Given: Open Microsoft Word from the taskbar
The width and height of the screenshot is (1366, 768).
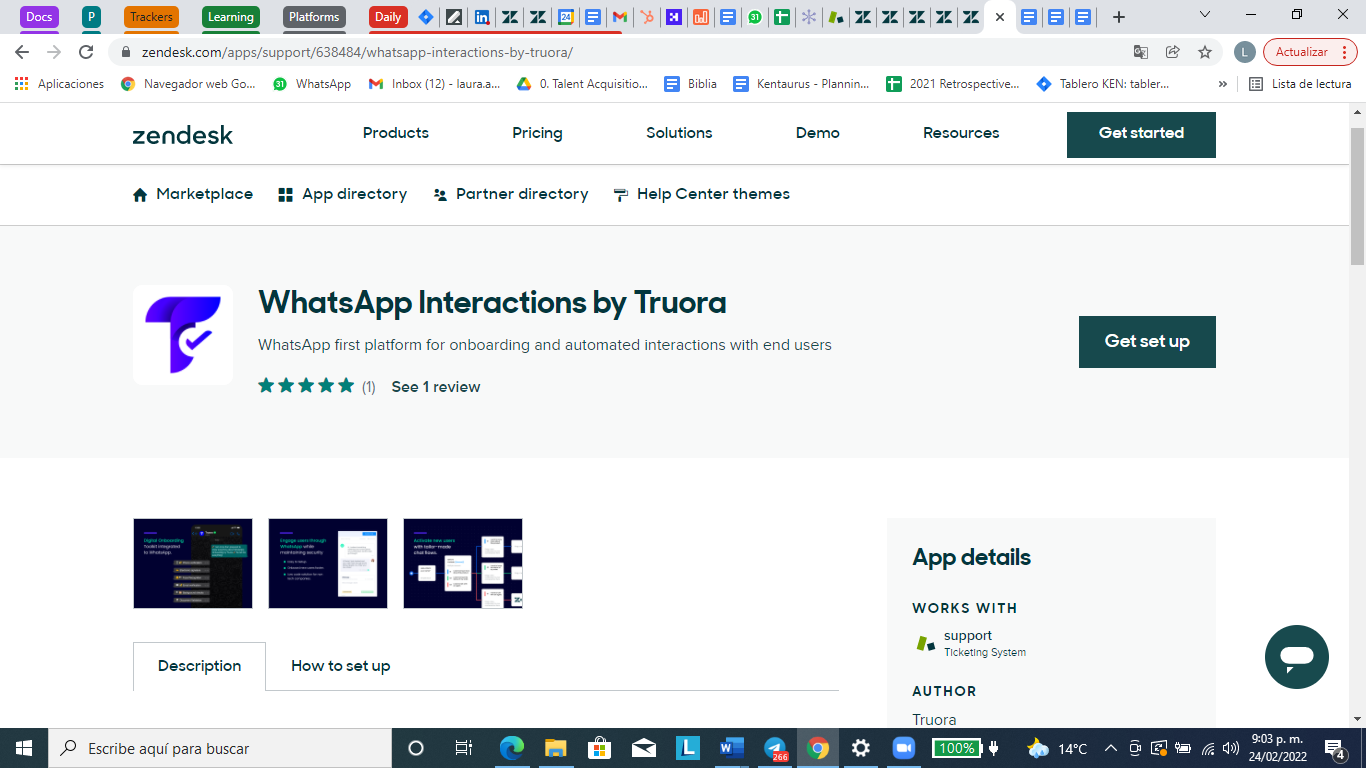Looking at the screenshot, I should coord(732,748).
